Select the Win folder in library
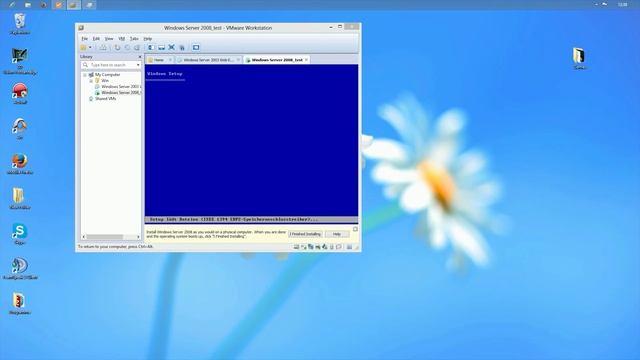This screenshot has height=360, width=640. point(104,81)
